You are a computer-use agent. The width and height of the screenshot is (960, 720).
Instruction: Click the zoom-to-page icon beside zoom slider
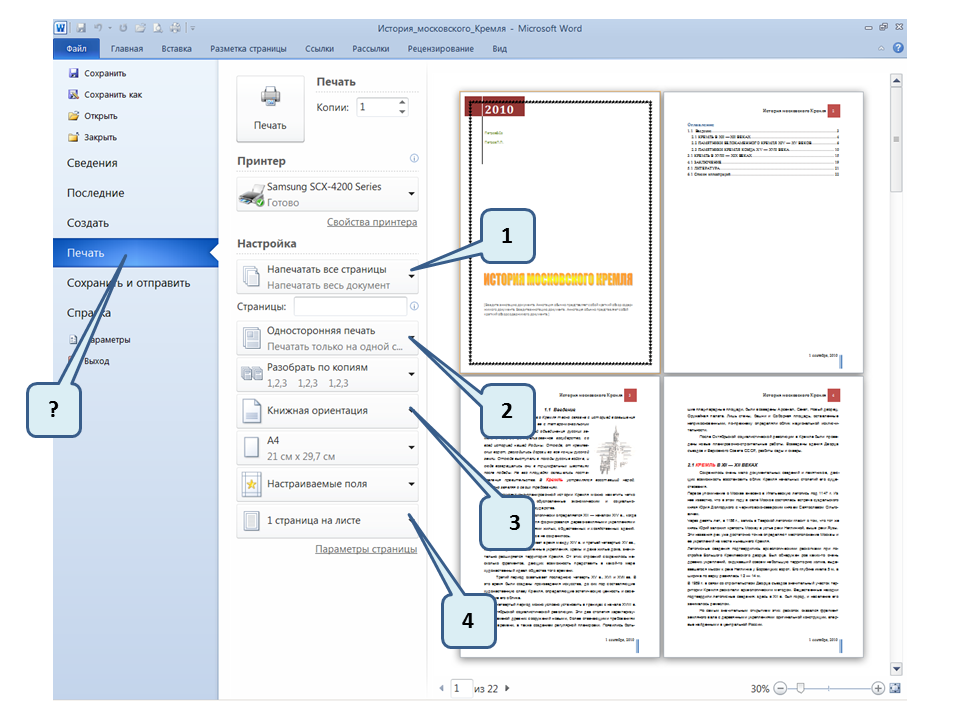click(x=895, y=688)
